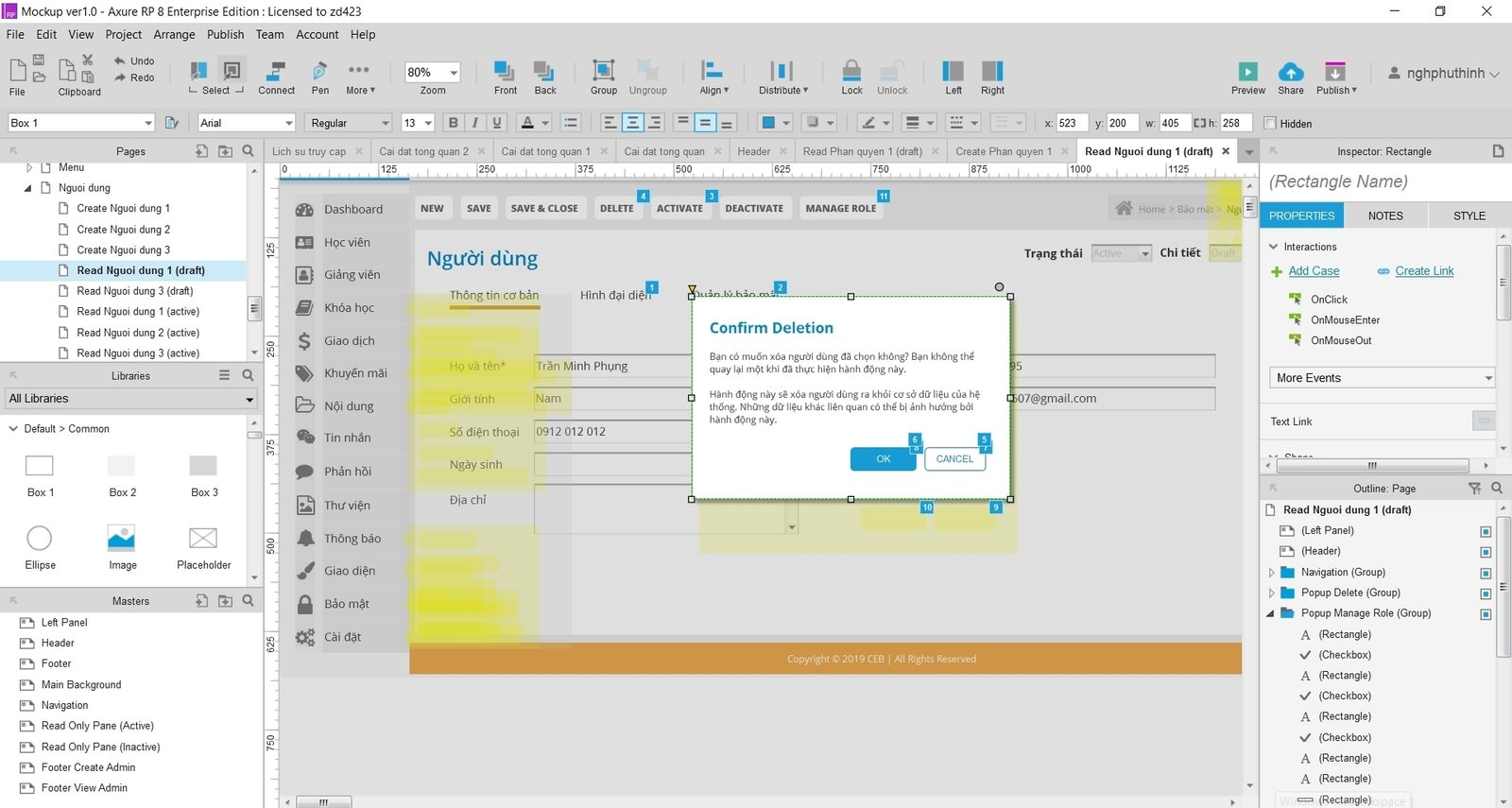
Task: Click the Lock widget icon
Action: click(851, 71)
